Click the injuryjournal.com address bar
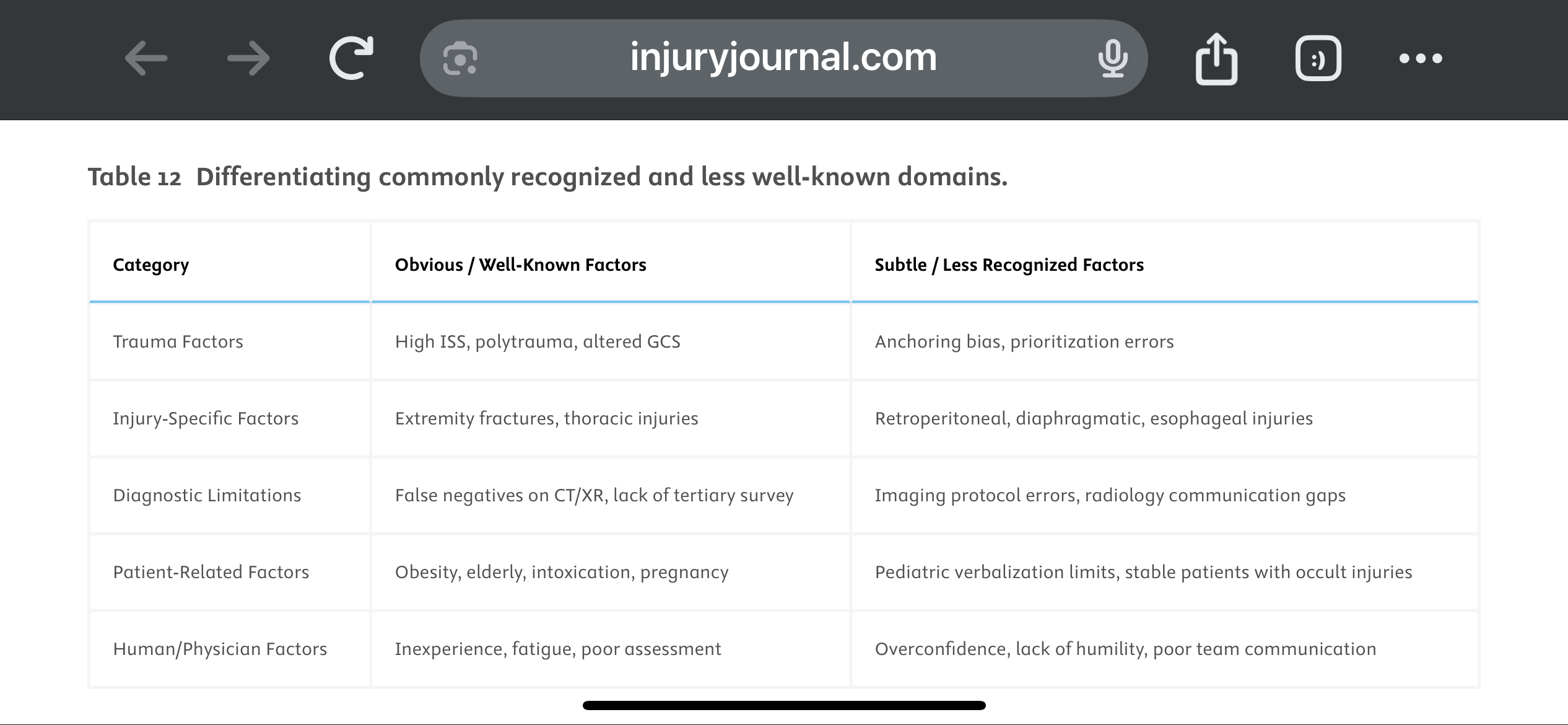This screenshot has width=1568, height=725. coord(783,58)
